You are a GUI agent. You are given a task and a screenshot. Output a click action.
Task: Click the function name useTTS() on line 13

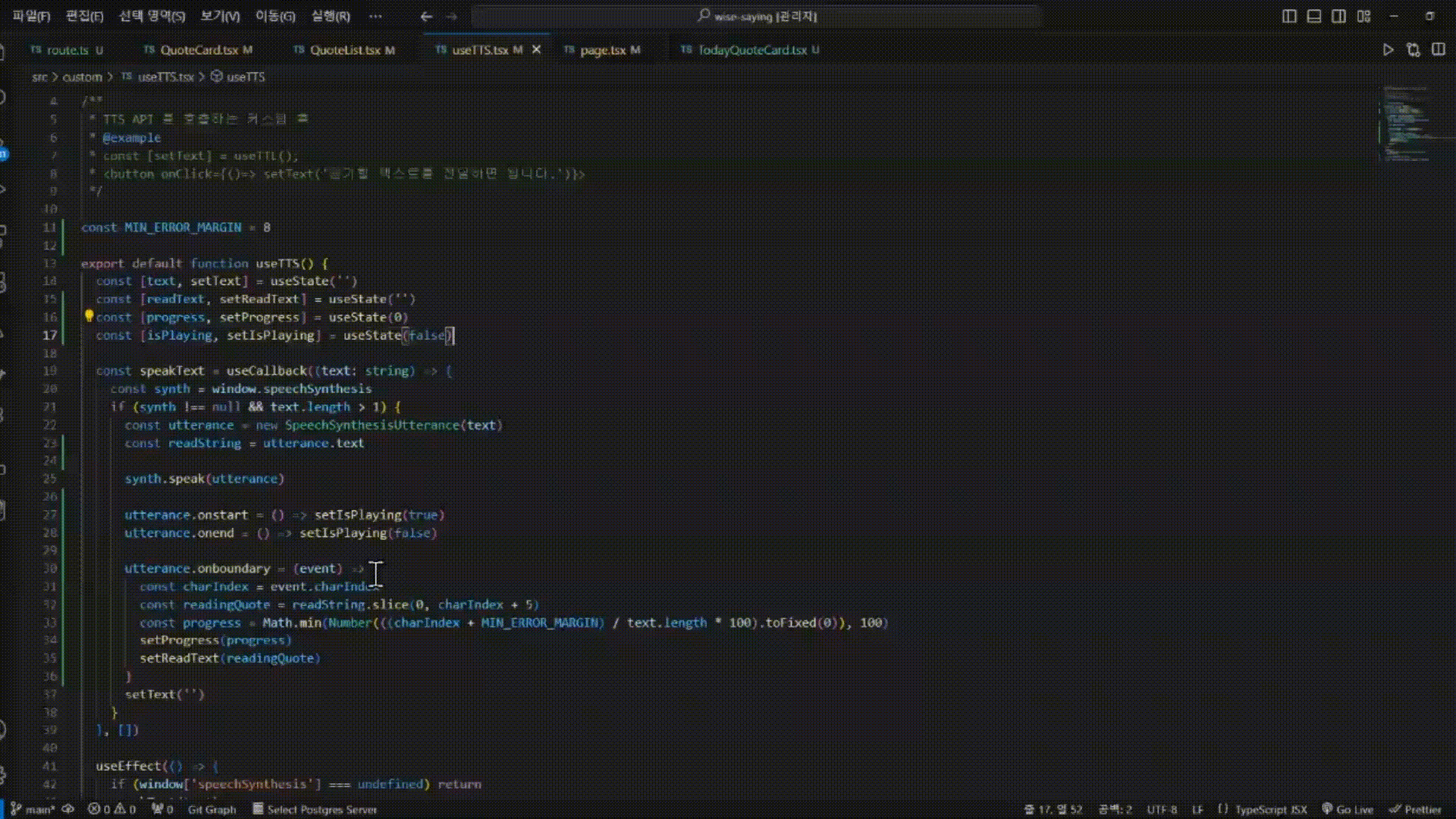point(284,263)
